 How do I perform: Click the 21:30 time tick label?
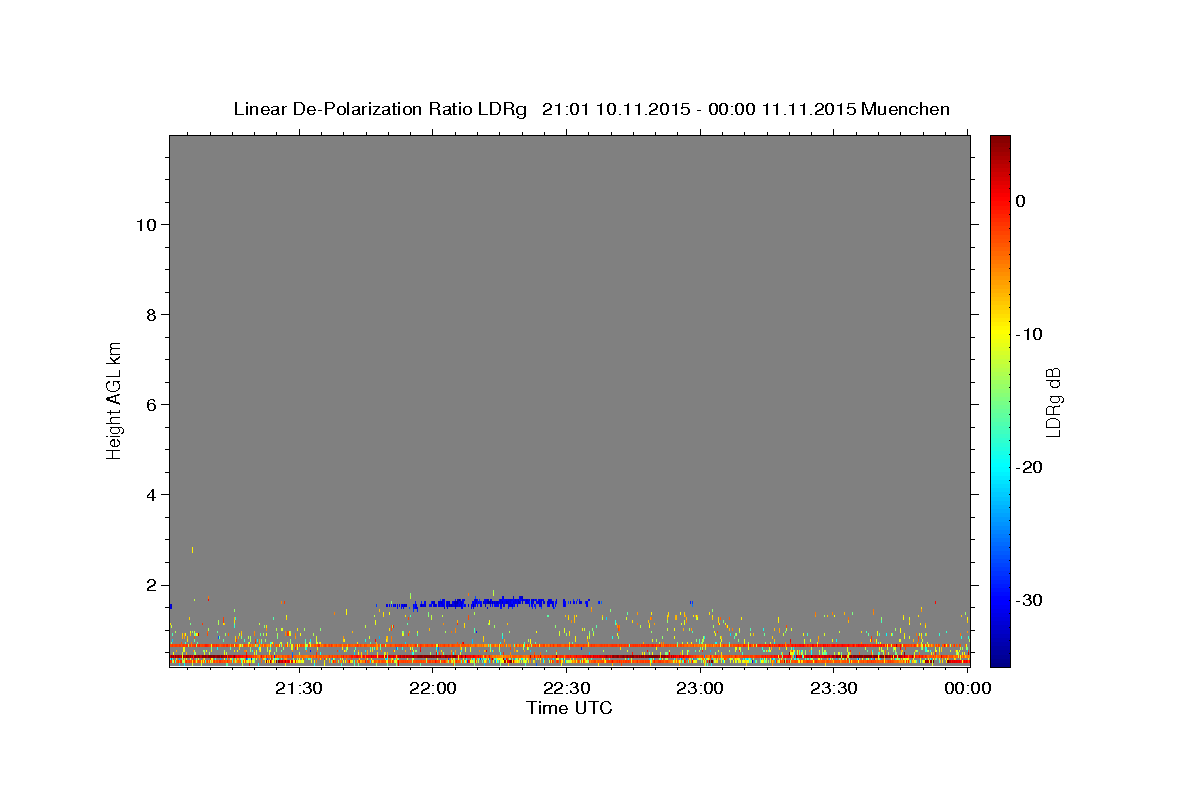coord(298,688)
